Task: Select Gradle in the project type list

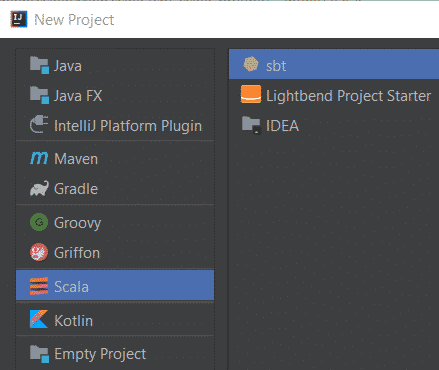Action: click(115, 189)
